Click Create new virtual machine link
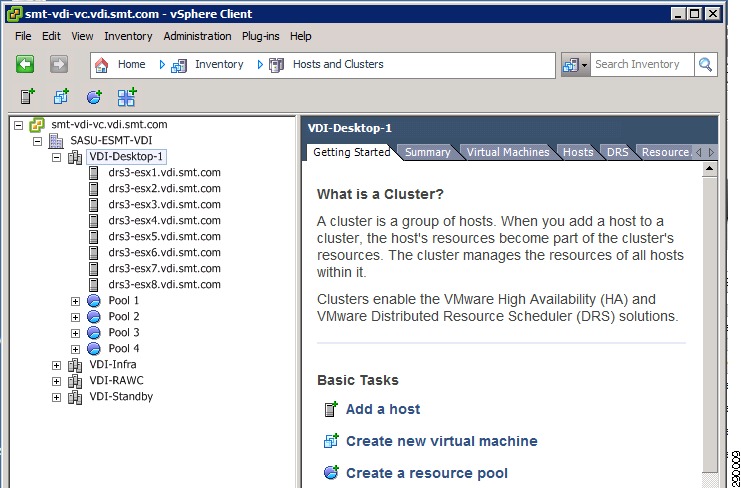Viewport: 741px width, 488px height. (441, 441)
